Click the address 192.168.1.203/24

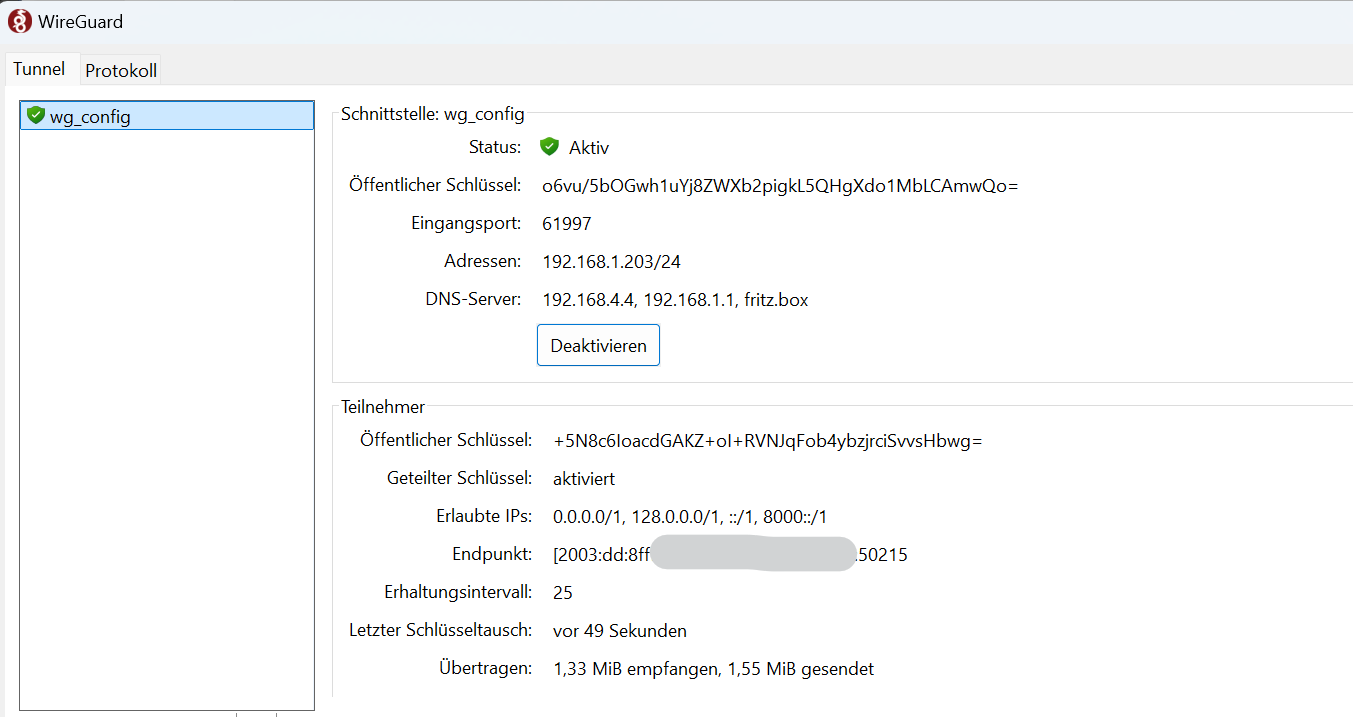612,262
